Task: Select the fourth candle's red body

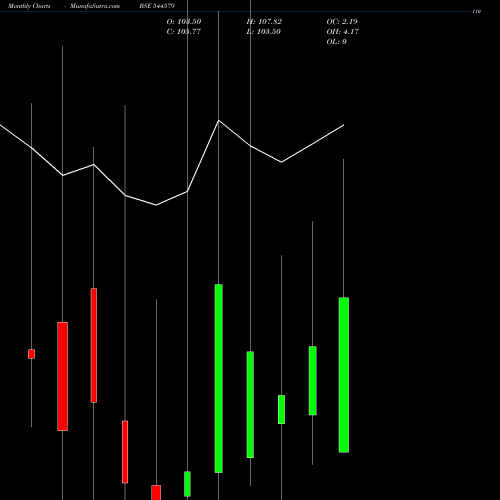Action: click(125, 452)
